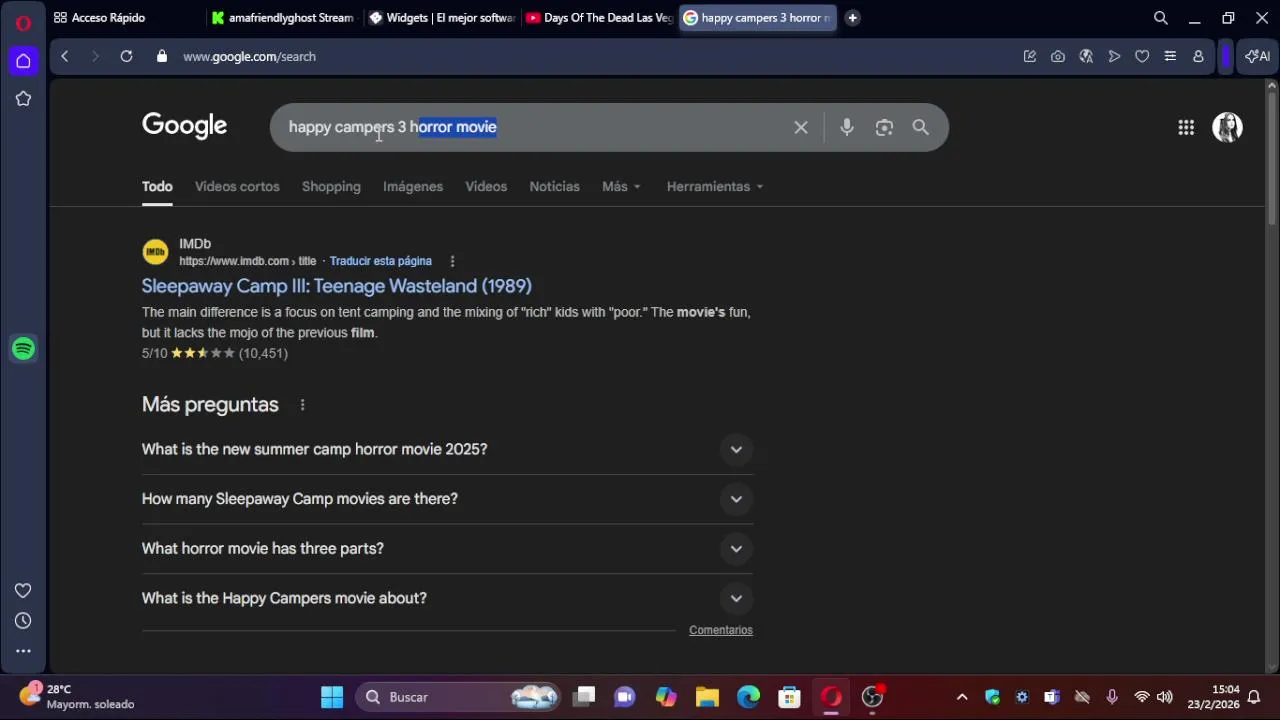Add page to bookmarks with the heart icon

[x=1142, y=57]
